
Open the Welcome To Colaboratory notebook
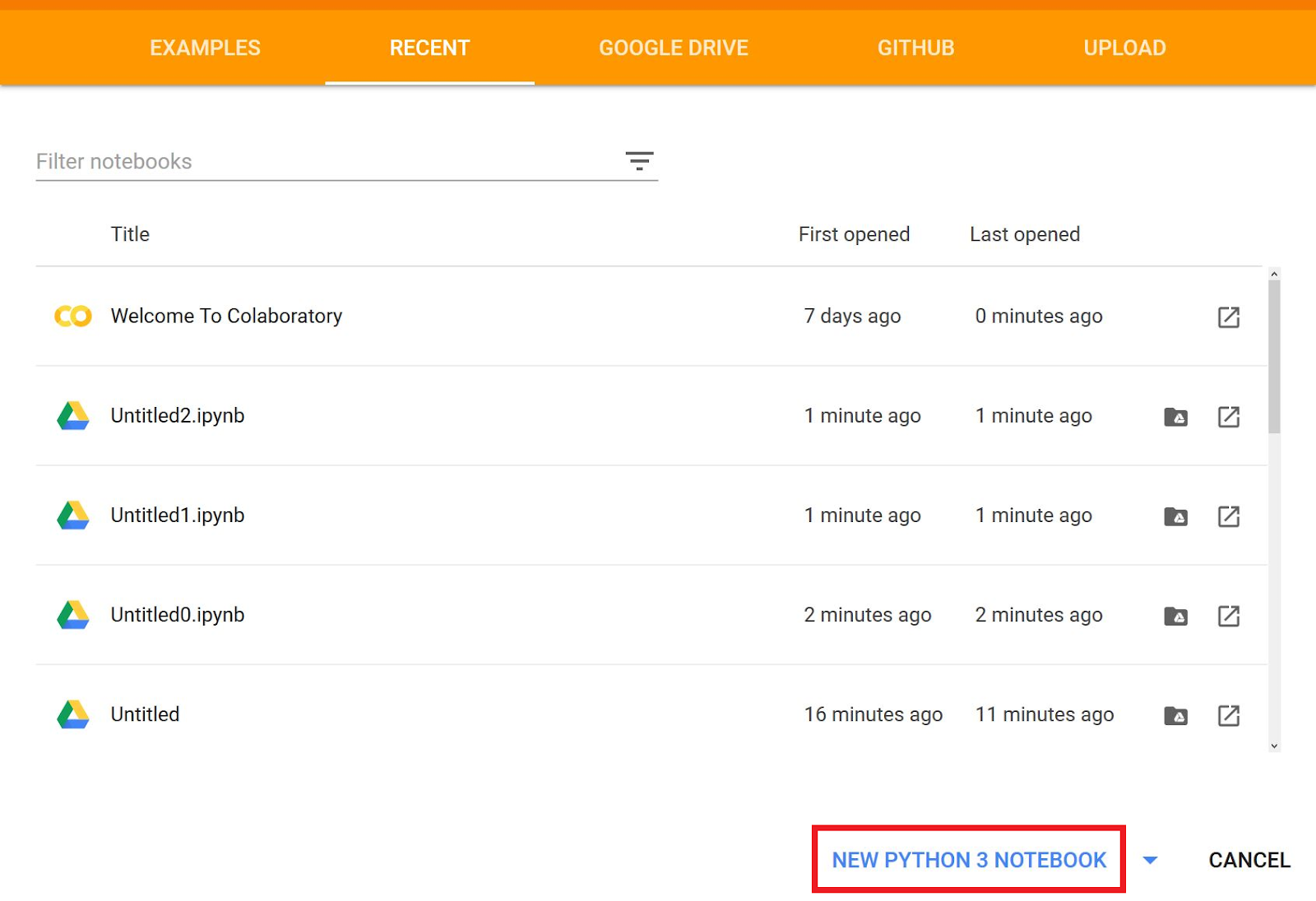226,317
